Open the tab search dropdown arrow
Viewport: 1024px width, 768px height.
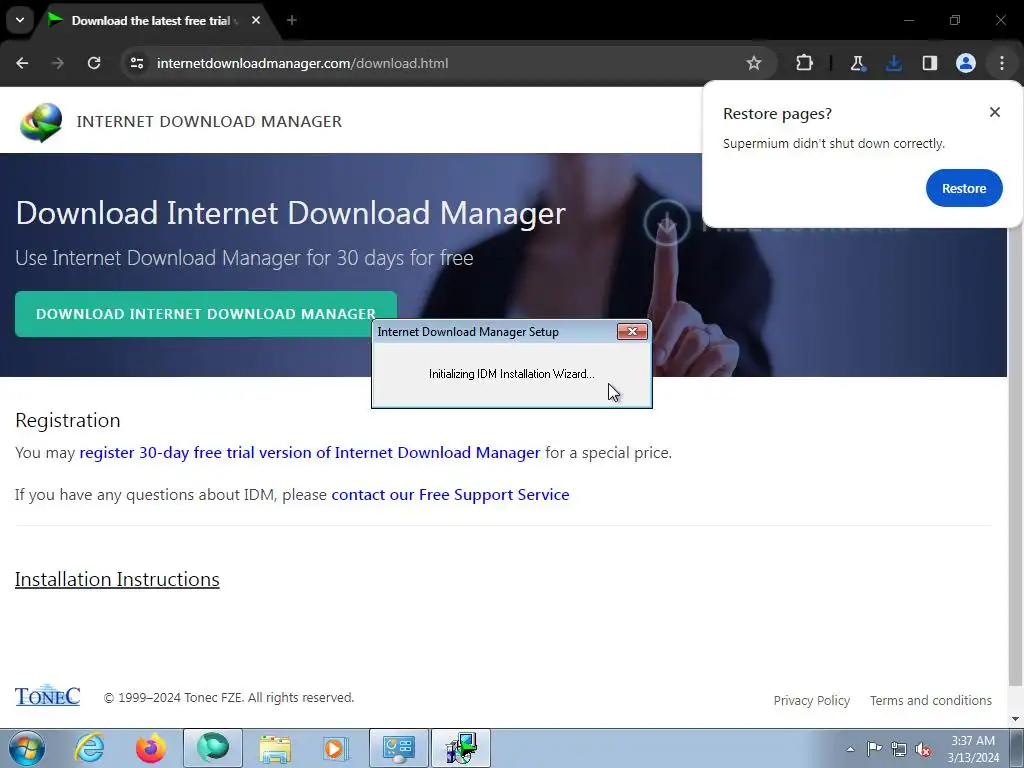[x=20, y=20]
